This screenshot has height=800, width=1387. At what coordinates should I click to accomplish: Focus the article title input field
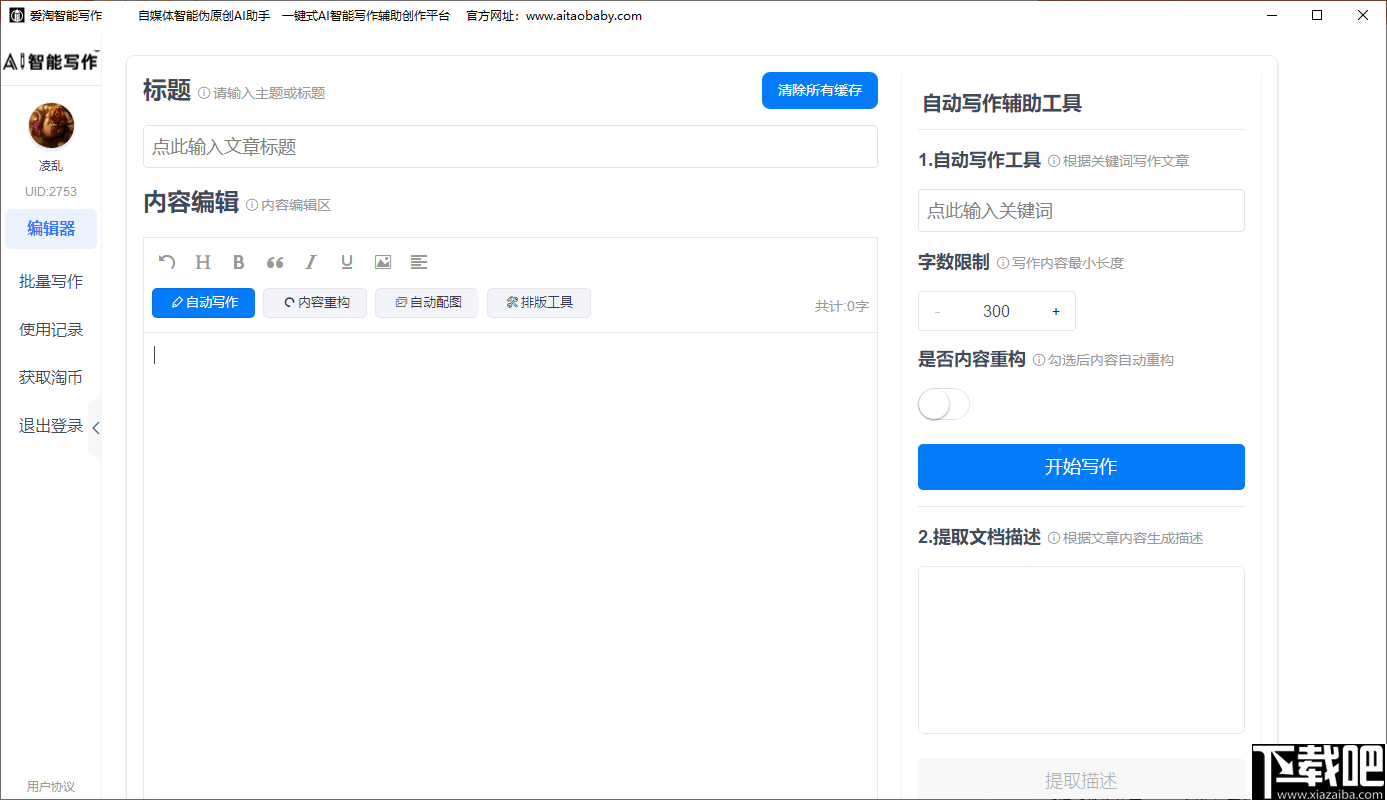click(510, 147)
